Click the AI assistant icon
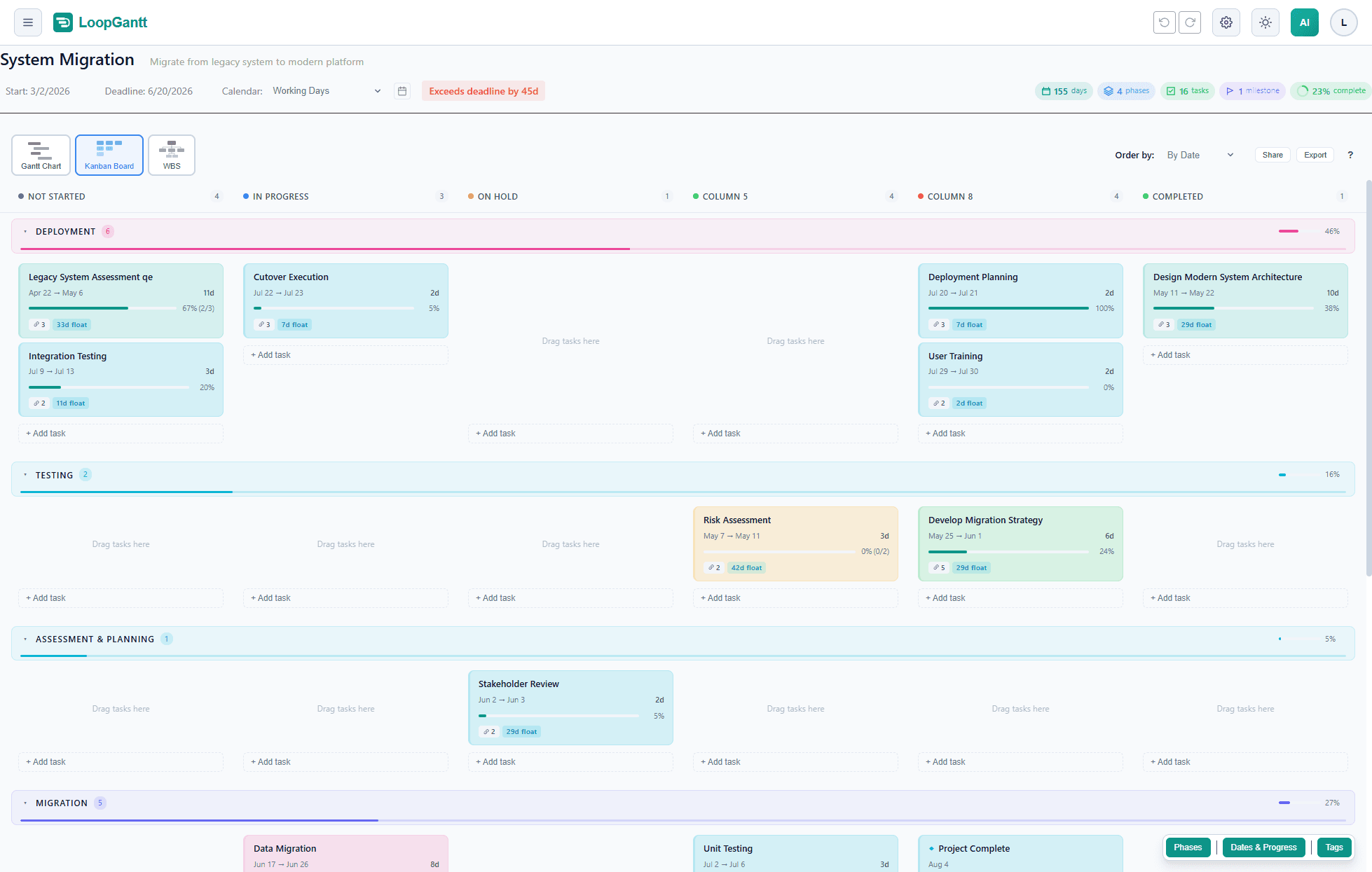This screenshot has height=872, width=1372. pyautogui.click(x=1305, y=22)
